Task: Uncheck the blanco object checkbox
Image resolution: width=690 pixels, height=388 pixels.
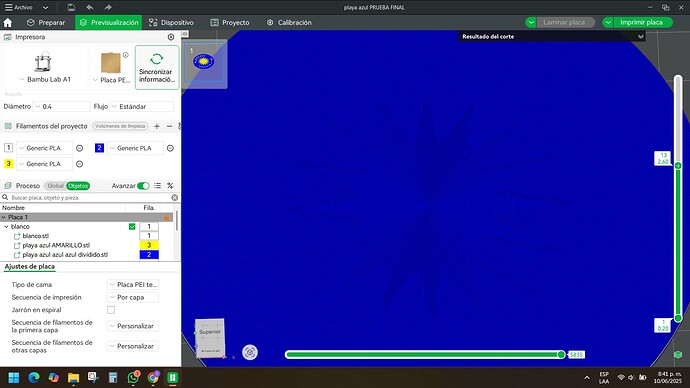Action: (x=132, y=227)
